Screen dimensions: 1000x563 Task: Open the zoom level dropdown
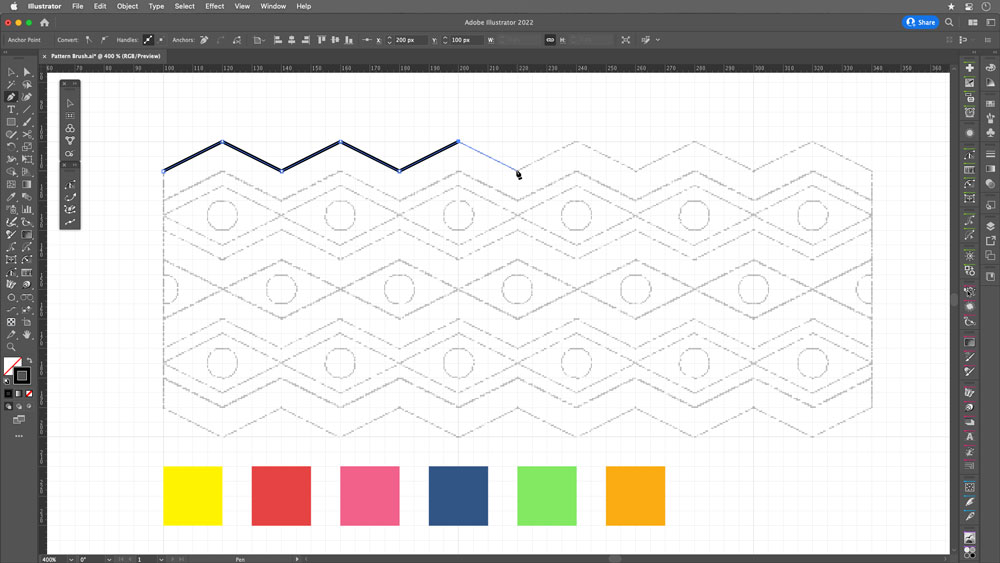tap(71, 559)
